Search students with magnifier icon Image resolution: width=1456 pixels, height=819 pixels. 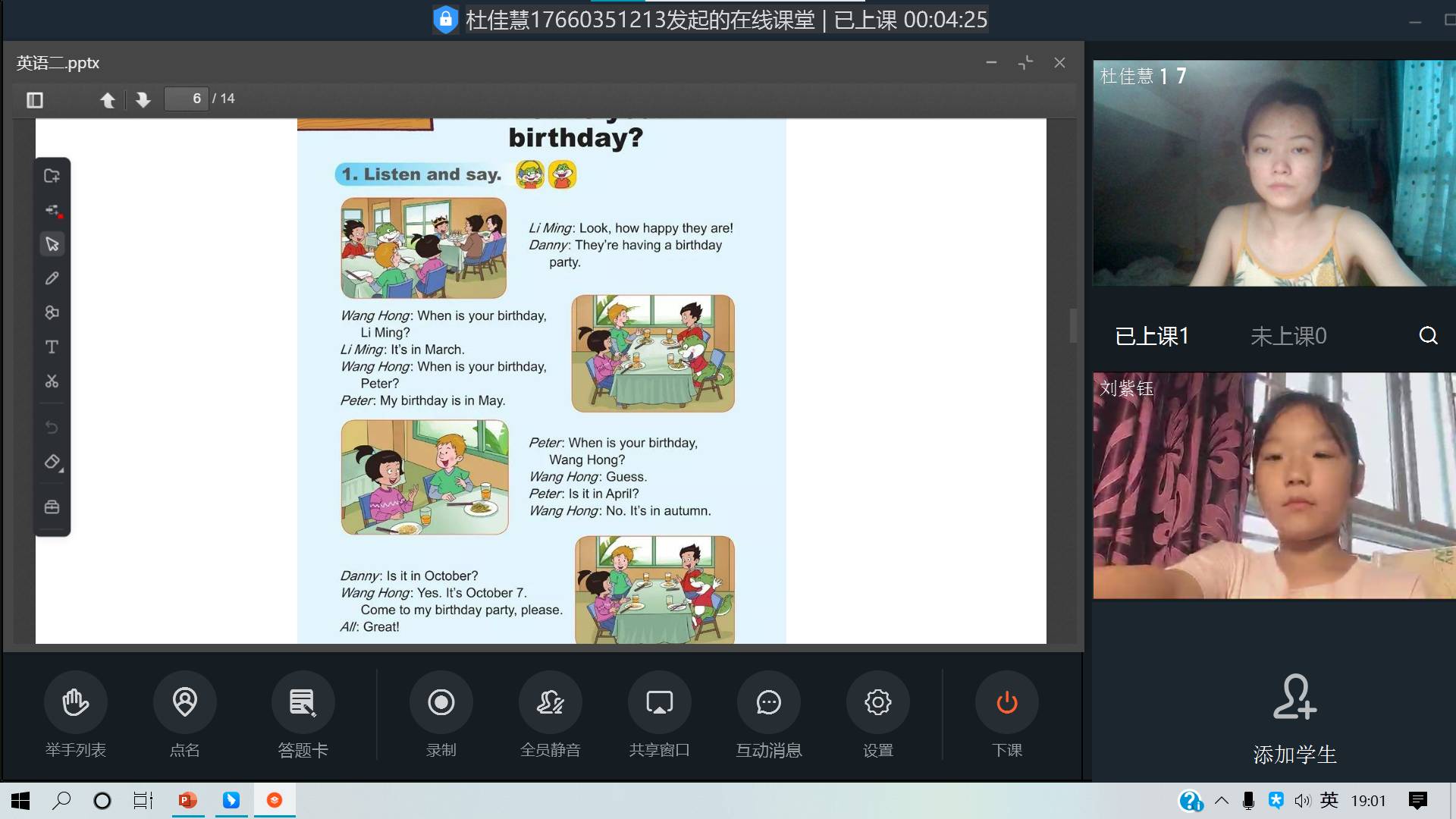point(1428,335)
